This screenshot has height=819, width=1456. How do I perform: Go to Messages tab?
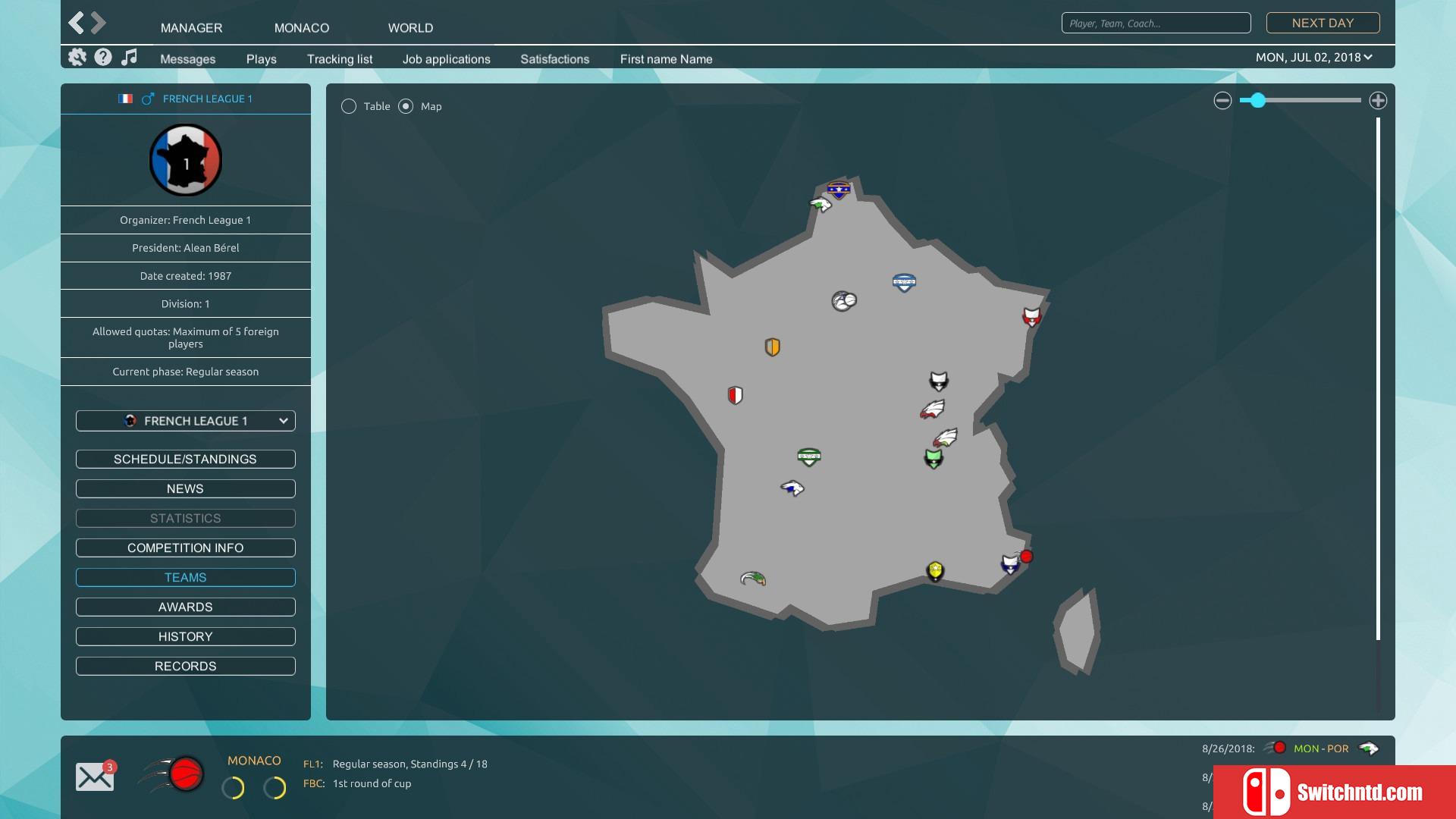(187, 59)
